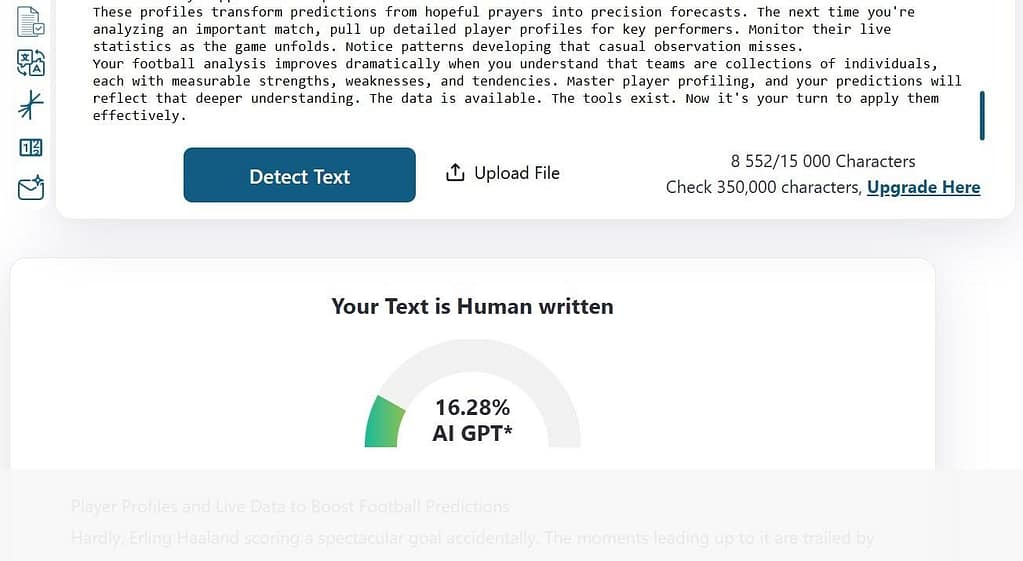The image size is (1023, 561).
Task: Click the upload arrow icon
Action: pyautogui.click(x=455, y=173)
